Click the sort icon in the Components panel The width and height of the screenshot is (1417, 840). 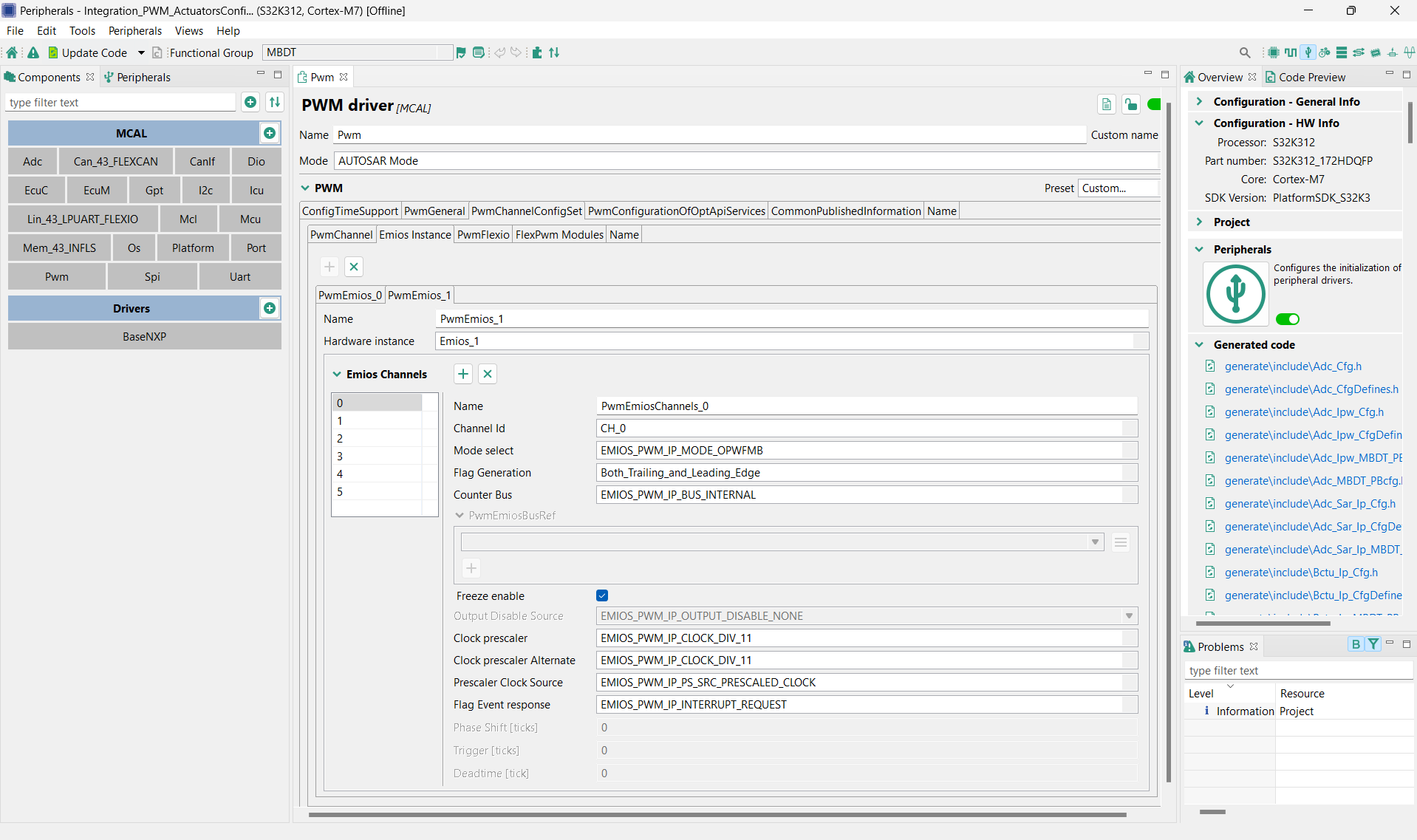coord(274,102)
